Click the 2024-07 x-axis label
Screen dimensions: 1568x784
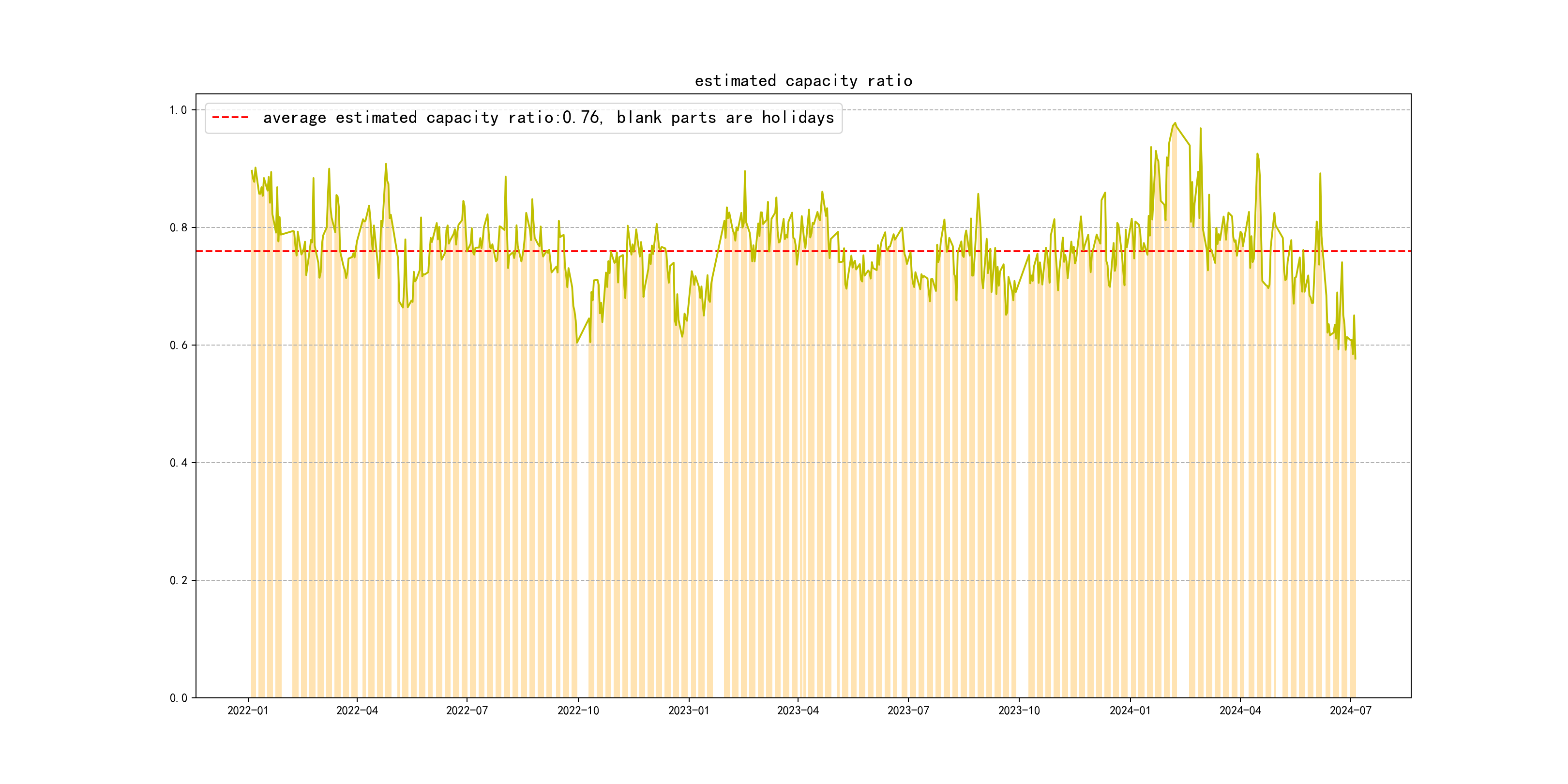tap(1351, 710)
